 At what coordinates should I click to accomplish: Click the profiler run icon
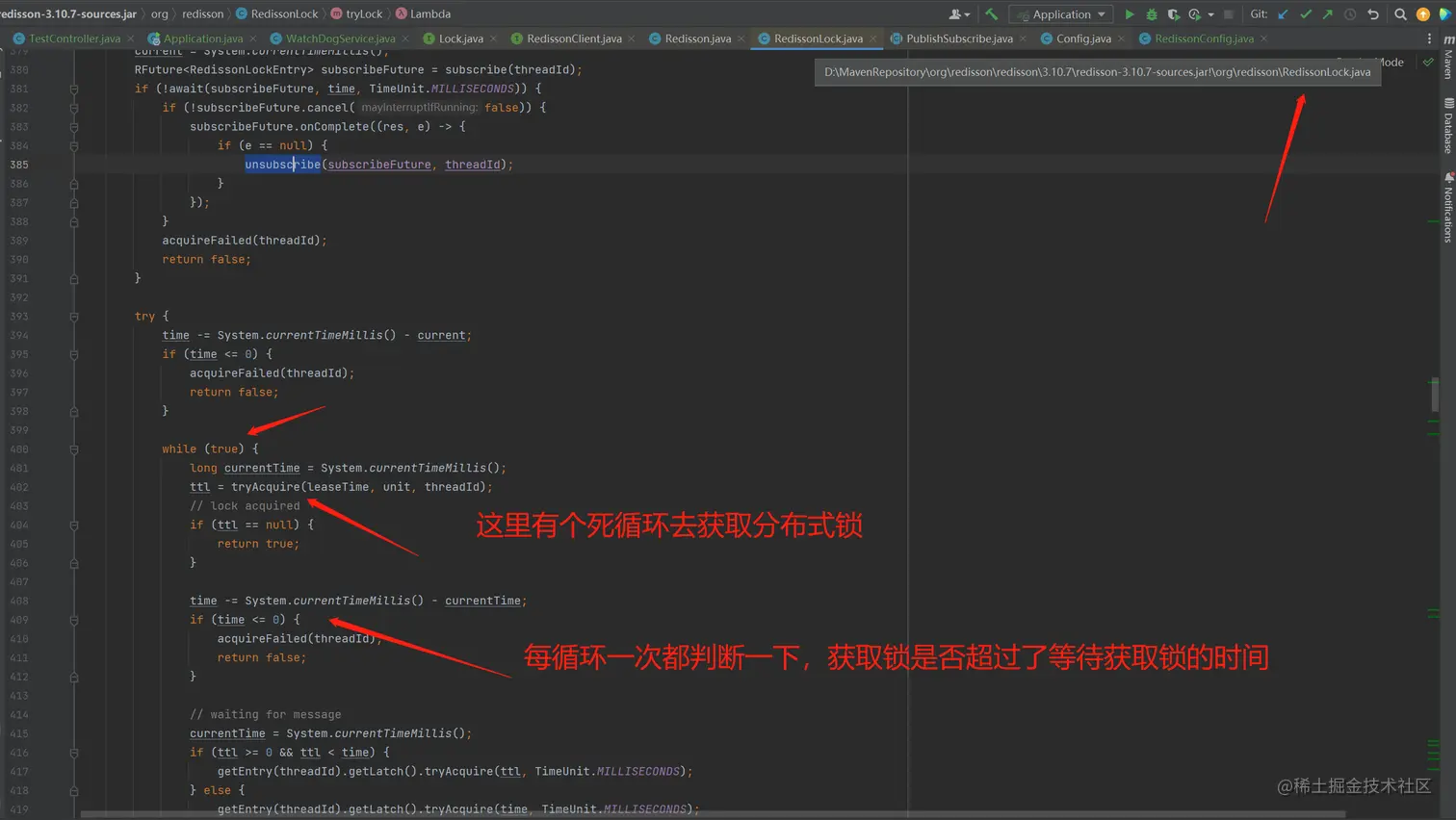1194,13
